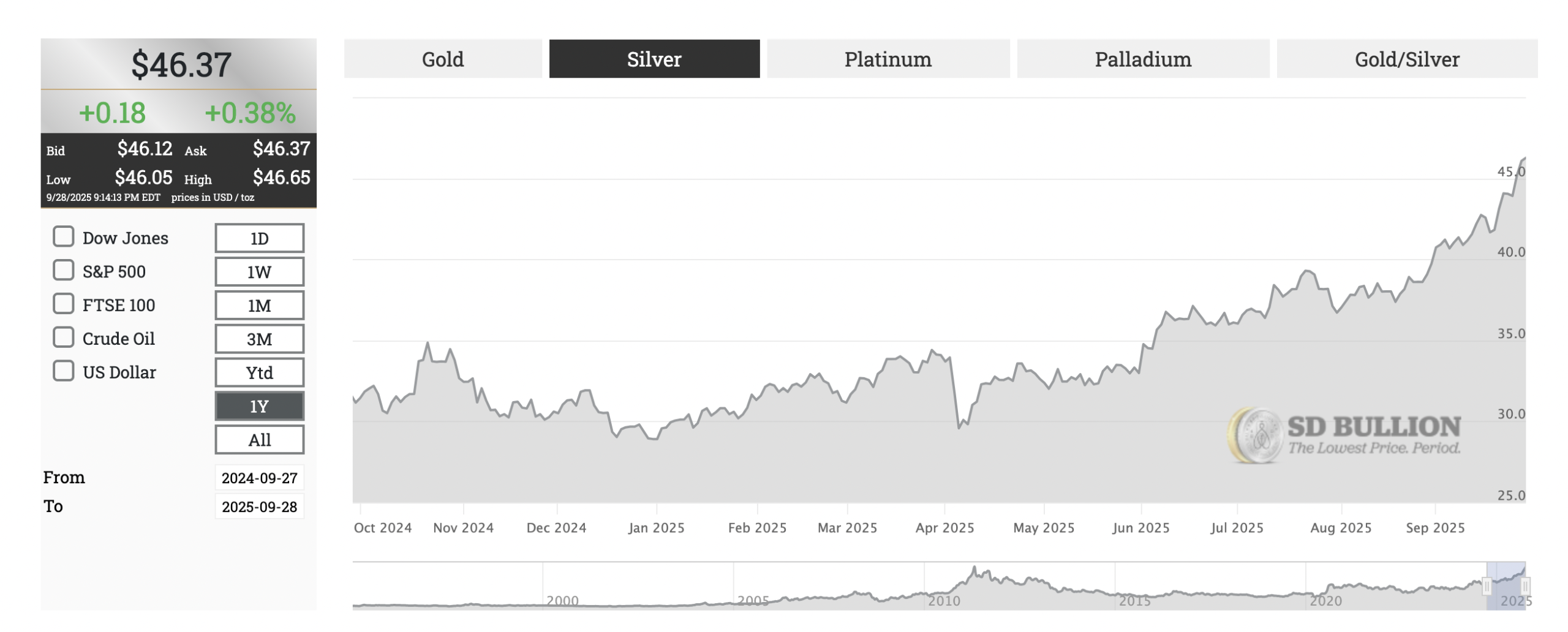Click the To date field
Image resolution: width=1568 pixels, height=632 pixels.
[x=259, y=506]
